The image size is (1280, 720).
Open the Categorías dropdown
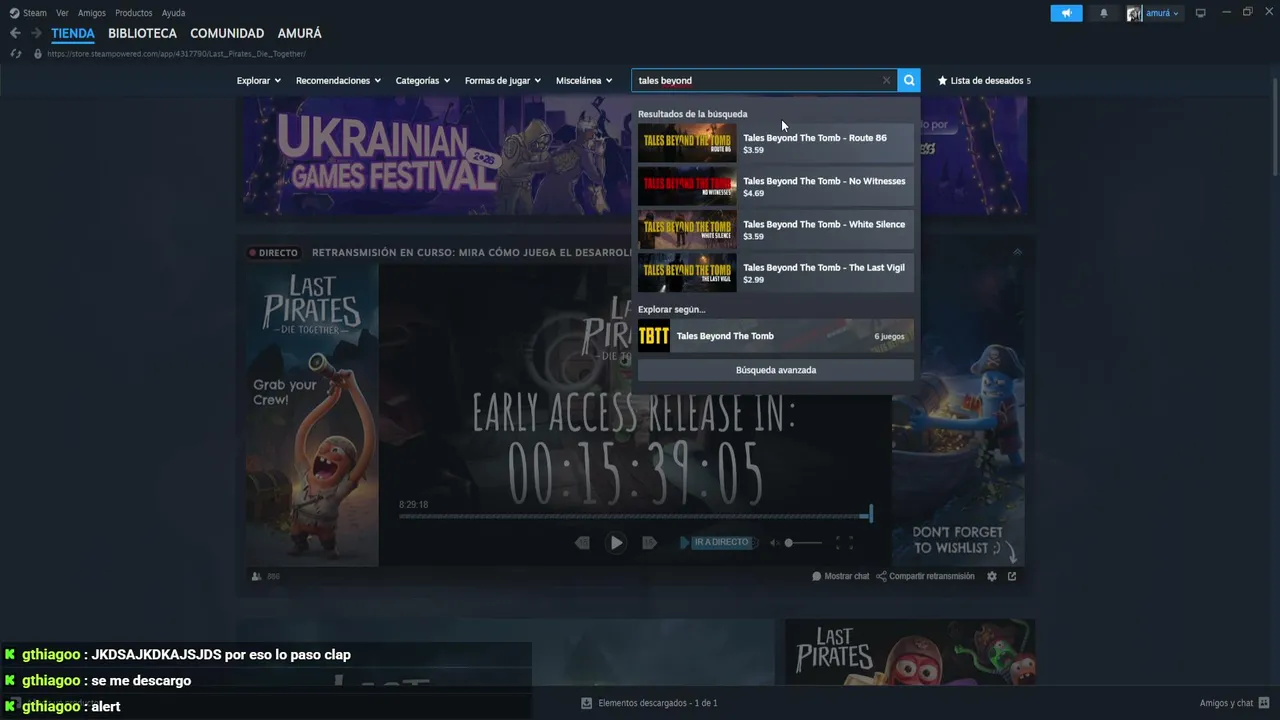point(423,80)
